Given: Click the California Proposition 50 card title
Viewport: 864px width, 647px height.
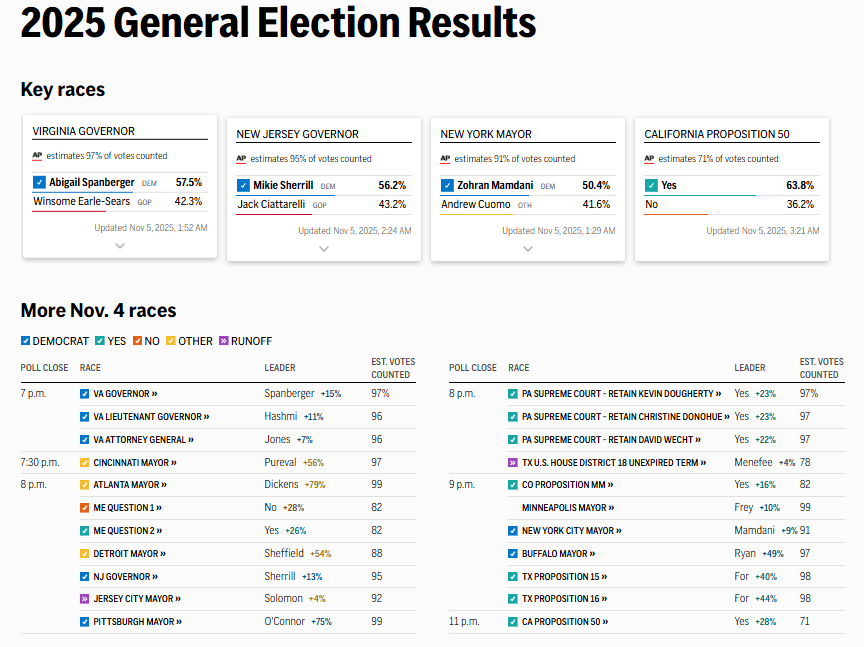Looking at the screenshot, I should tap(716, 134).
